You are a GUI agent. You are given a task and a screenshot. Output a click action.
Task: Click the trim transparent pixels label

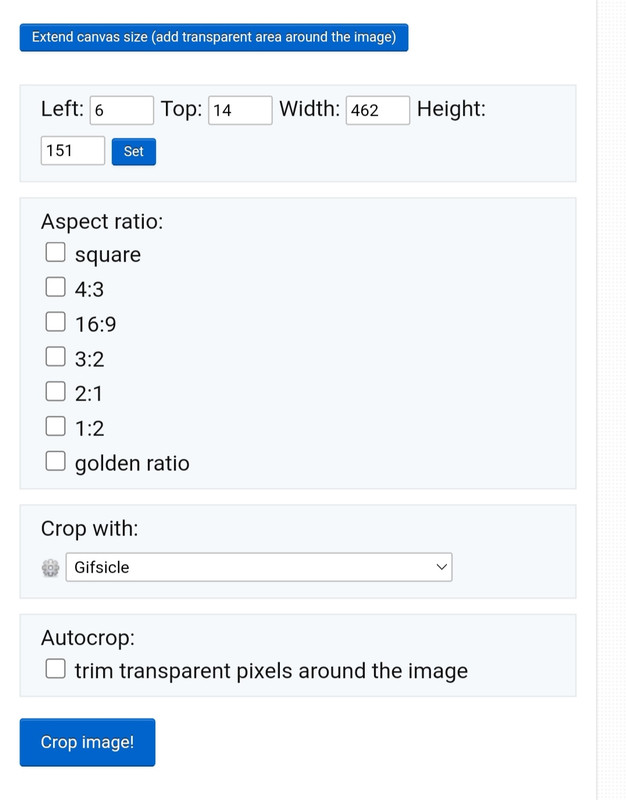point(271,670)
